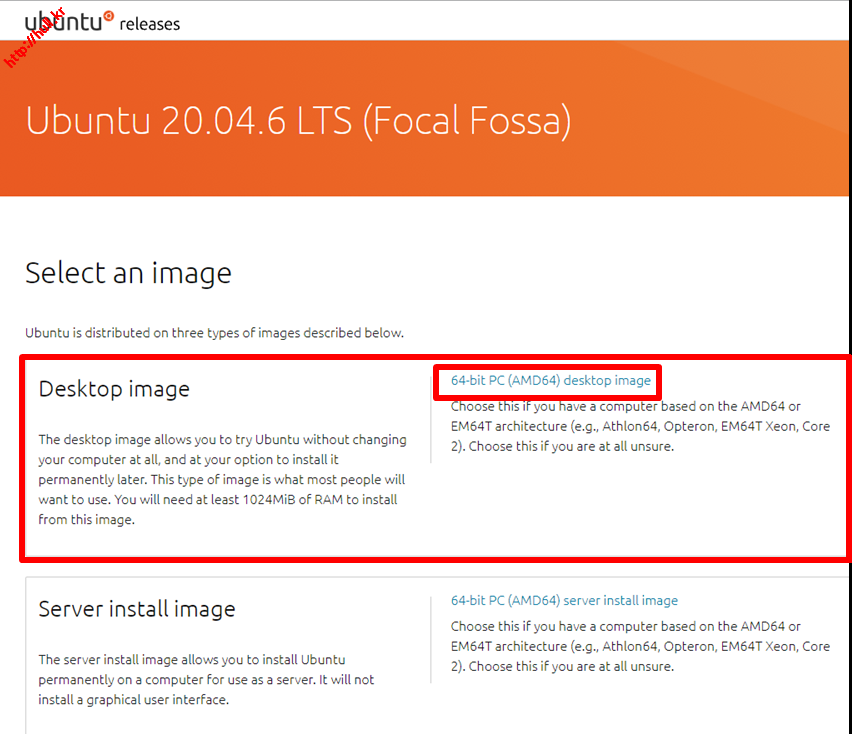
Task: Click AMD64 description under the server image link
Action: (640, 647)
